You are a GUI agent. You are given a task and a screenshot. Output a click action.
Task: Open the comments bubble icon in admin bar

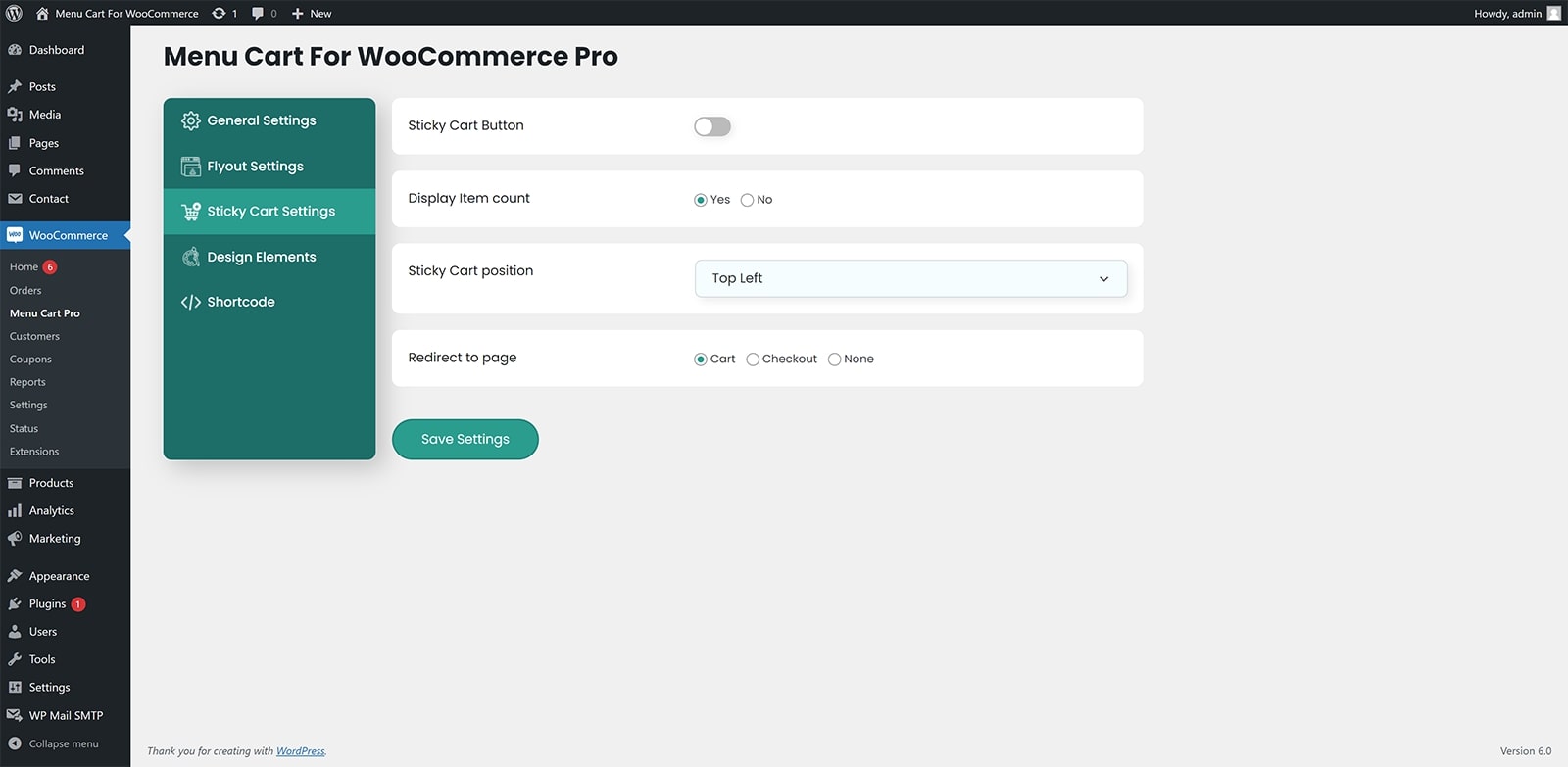[258, 14]
